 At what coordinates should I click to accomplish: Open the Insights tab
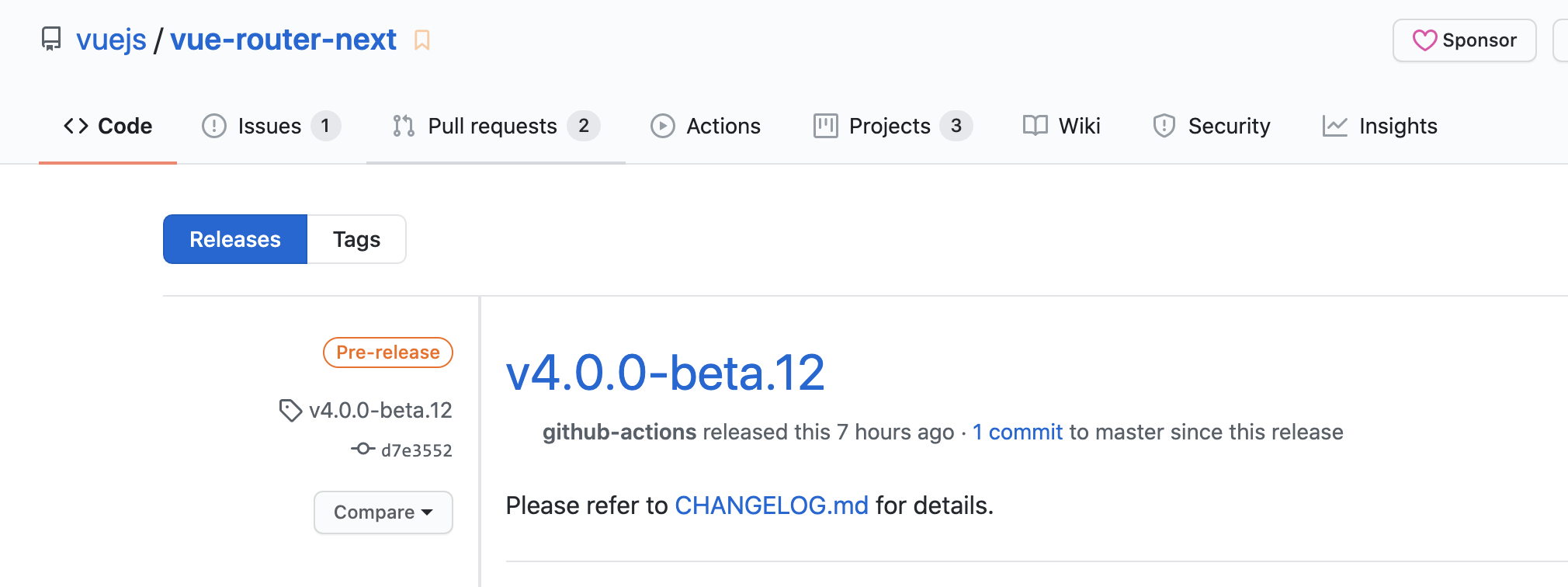[1380, 126]
